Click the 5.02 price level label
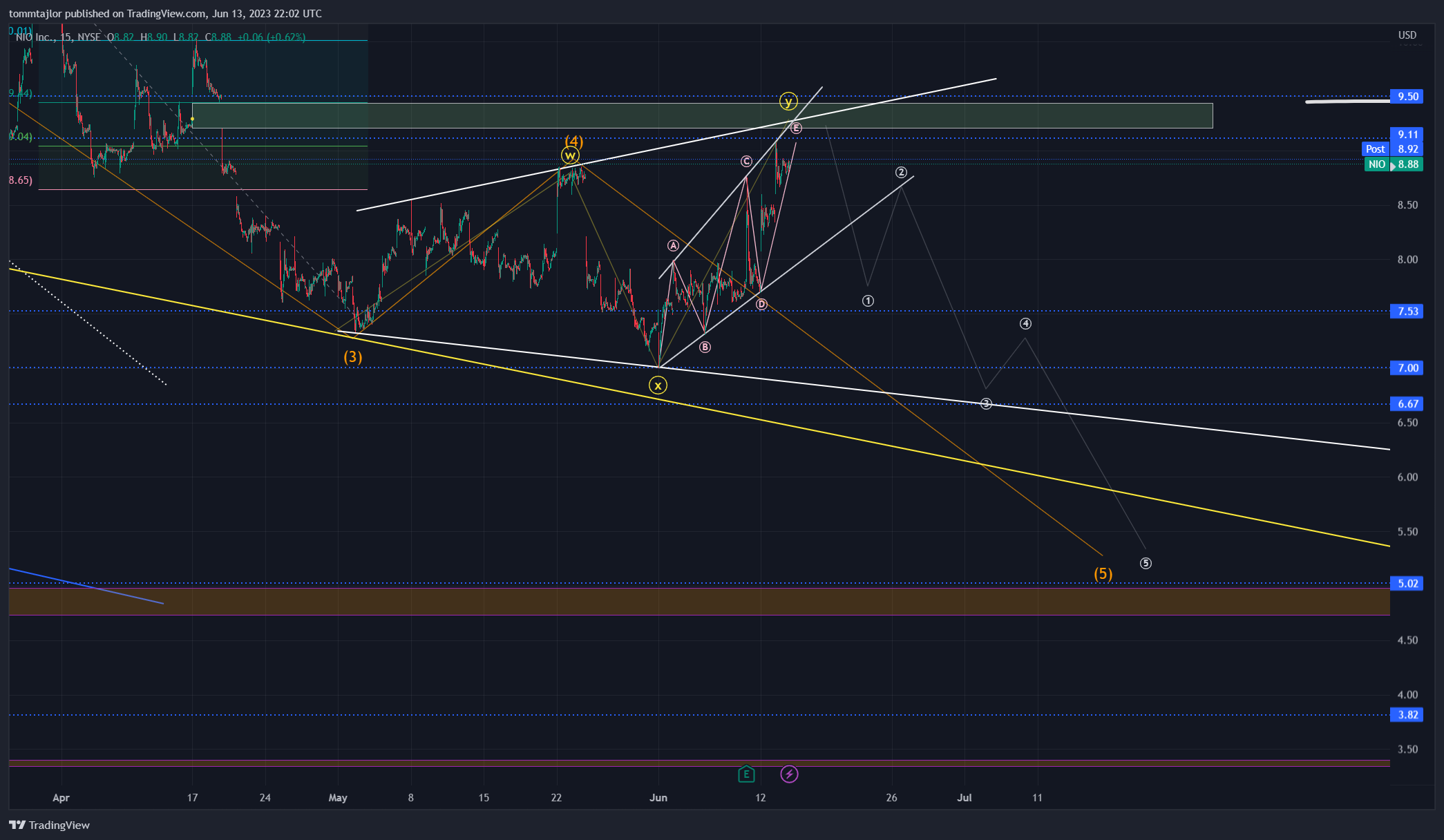The width and height of the screenshot is (1444, 840). [1407, 583]
